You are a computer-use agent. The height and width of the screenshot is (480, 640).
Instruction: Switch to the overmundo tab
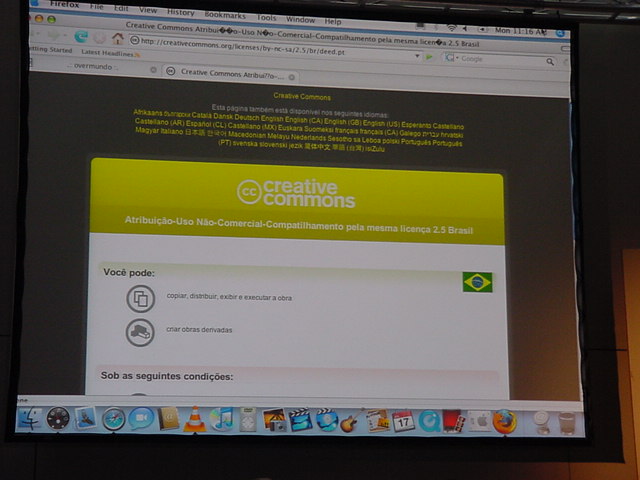pos(93,66)
